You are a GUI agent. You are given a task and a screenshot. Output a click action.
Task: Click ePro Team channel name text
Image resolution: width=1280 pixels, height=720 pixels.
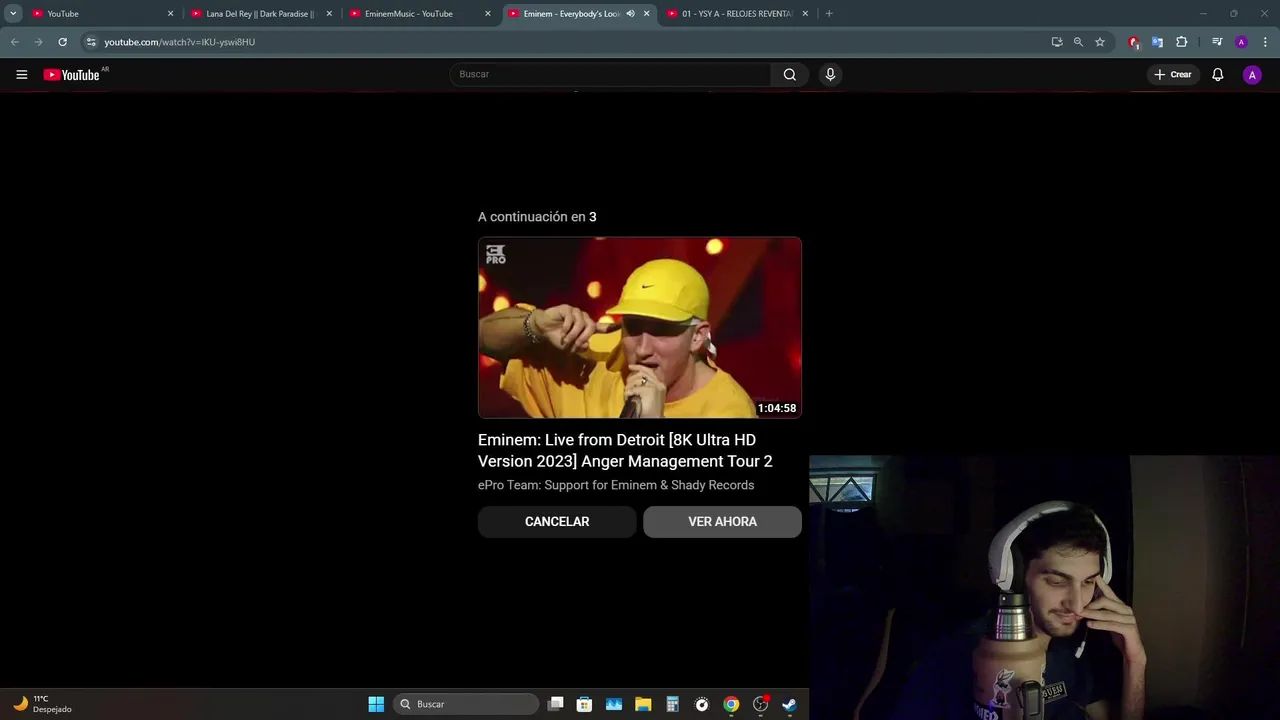point(616,485)
